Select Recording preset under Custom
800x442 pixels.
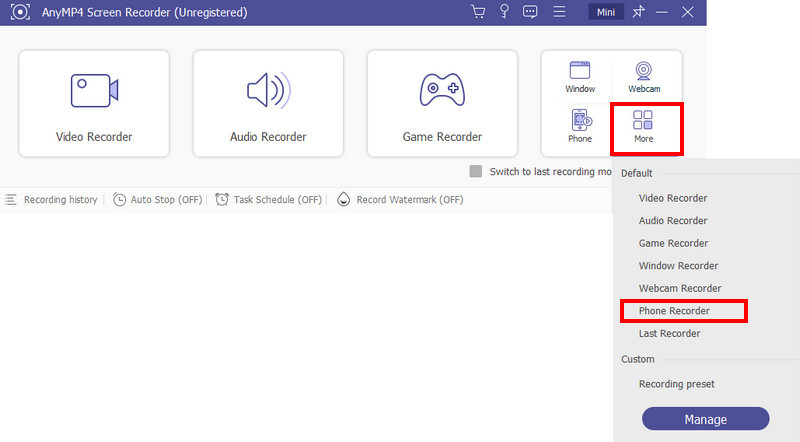pyautogui.click(x=677, y=384)
